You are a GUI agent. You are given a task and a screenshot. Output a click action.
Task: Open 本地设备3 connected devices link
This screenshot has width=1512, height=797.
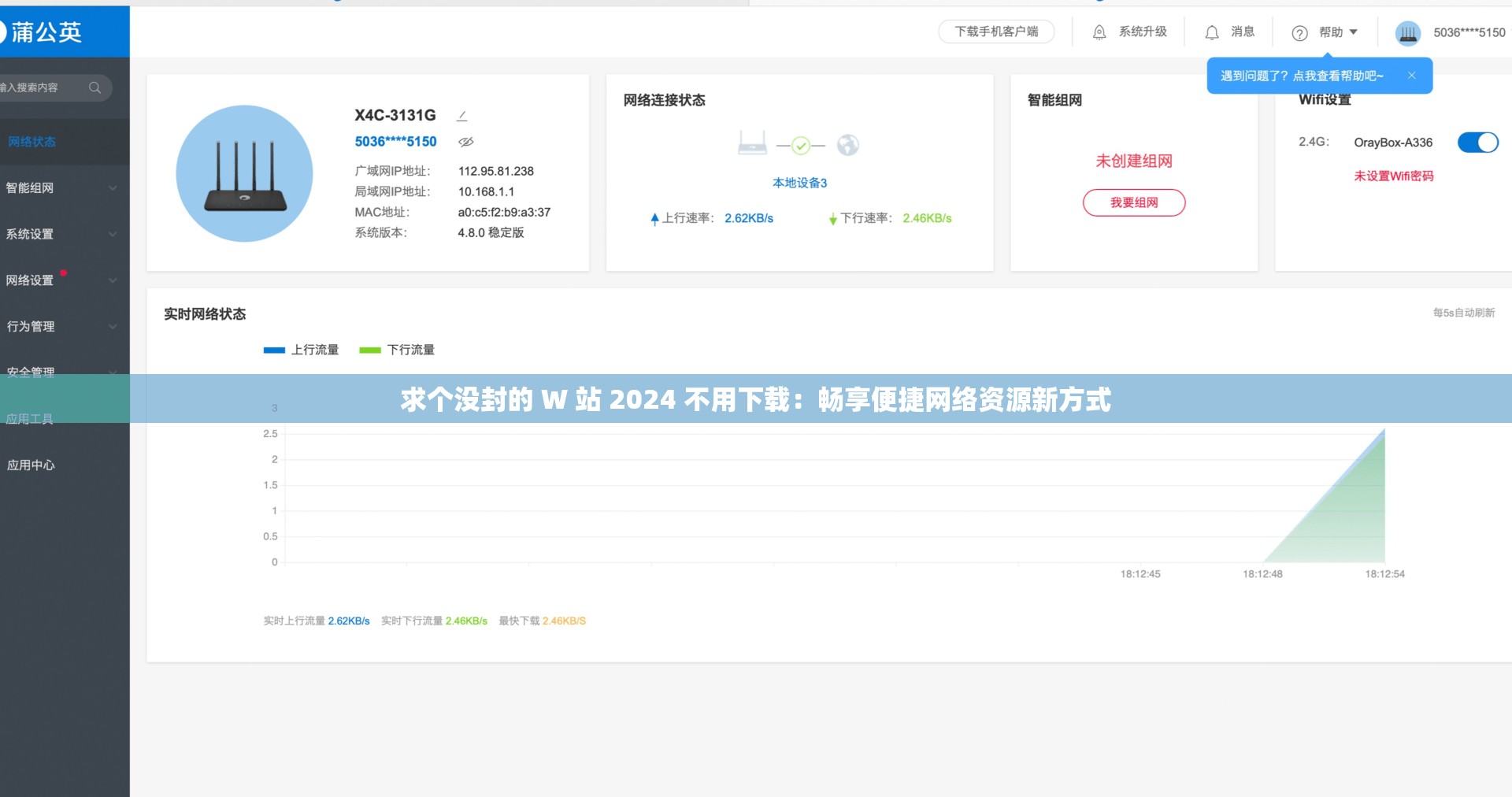tap(799, 182)
